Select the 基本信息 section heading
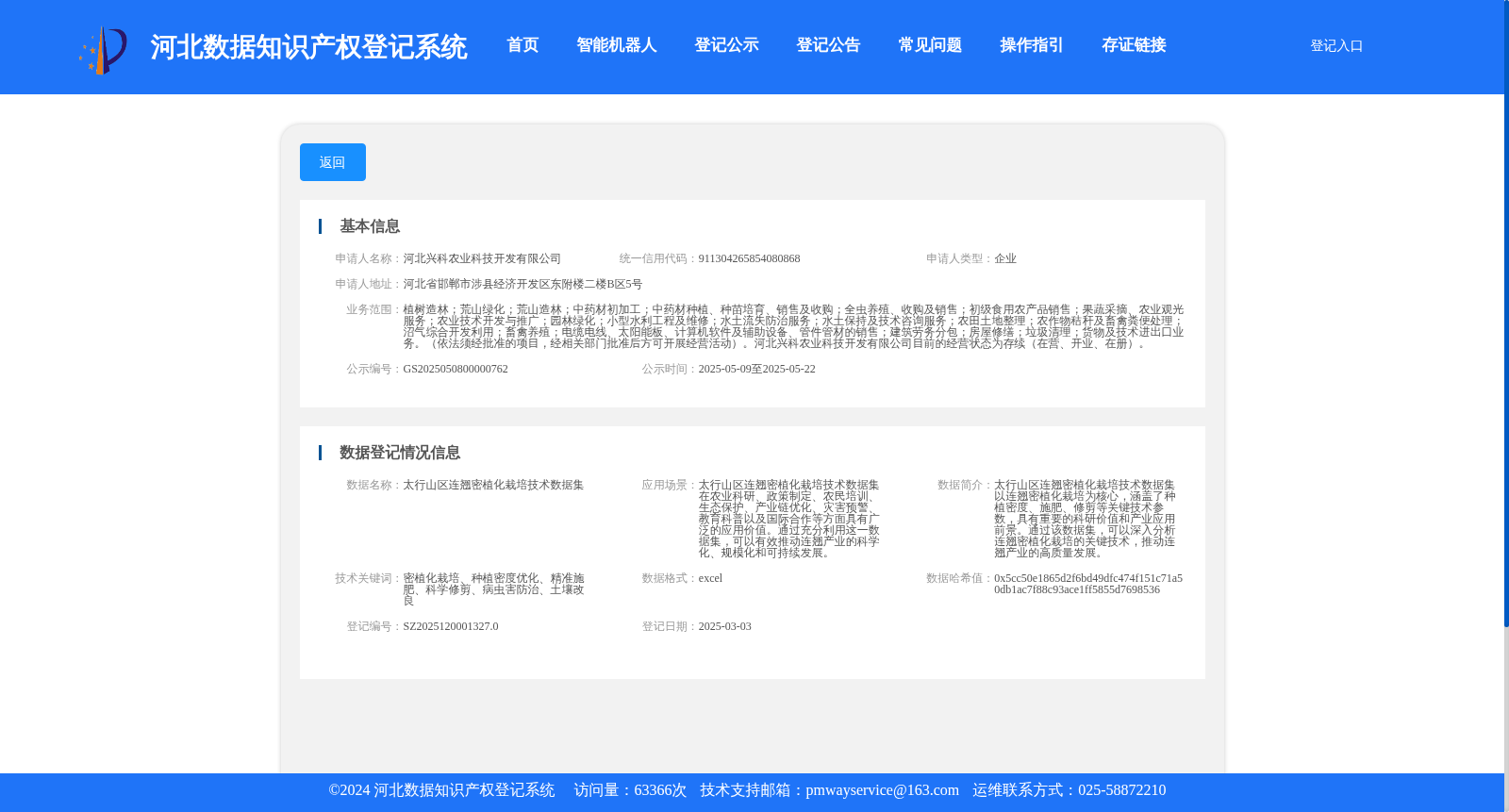The image size is (1509, 812). pos(370,226)
